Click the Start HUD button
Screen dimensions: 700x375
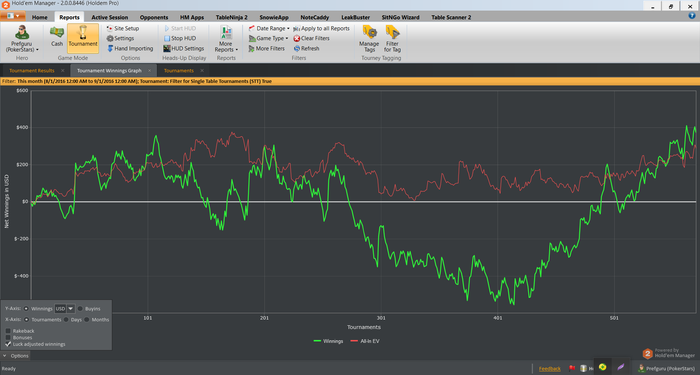pos(180,28)
